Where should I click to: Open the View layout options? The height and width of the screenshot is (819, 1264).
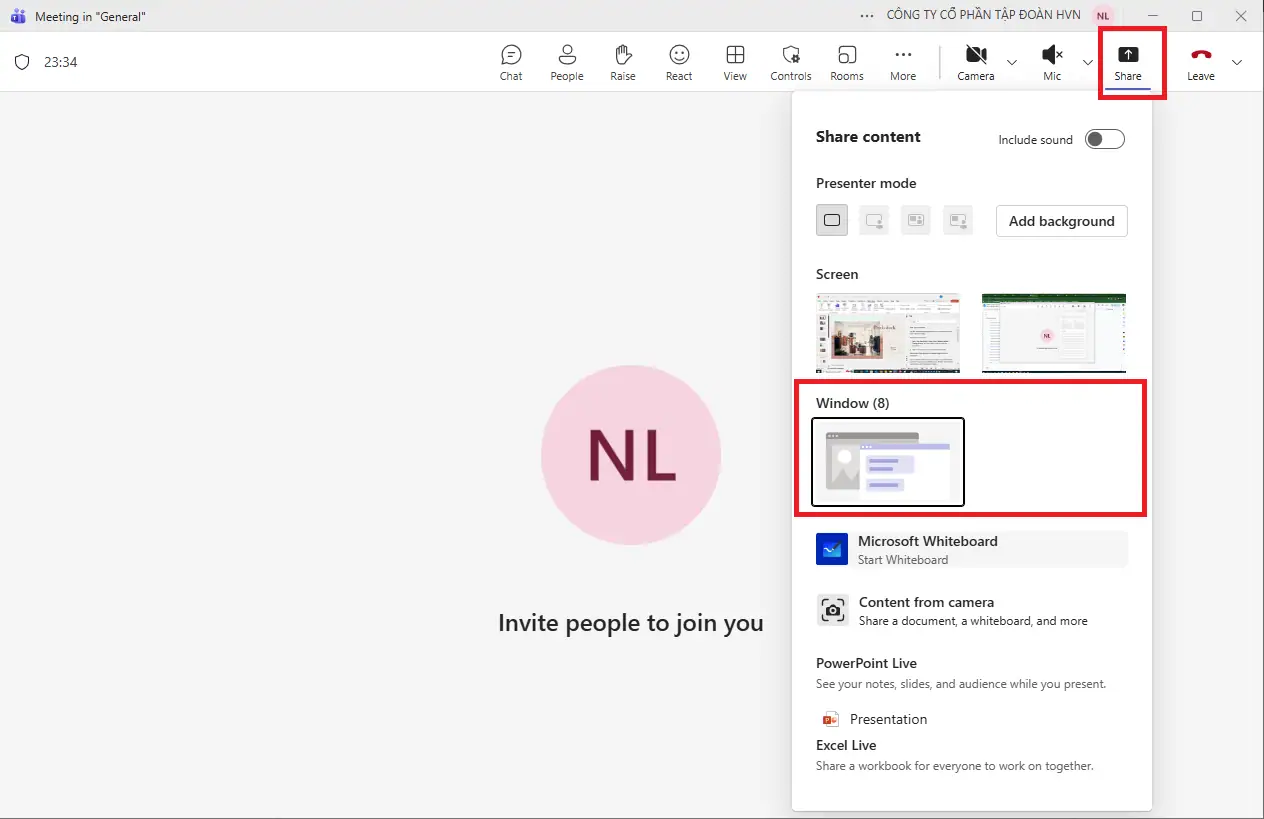(x=735, y=62)
